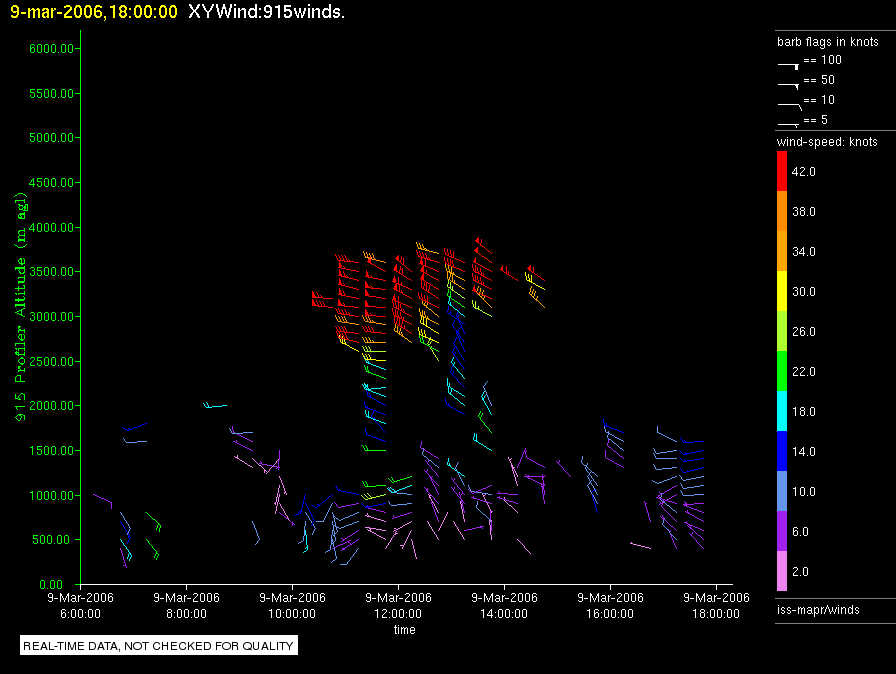
Task: Click the 2500.00 altitude tick label
Action: 51,361
